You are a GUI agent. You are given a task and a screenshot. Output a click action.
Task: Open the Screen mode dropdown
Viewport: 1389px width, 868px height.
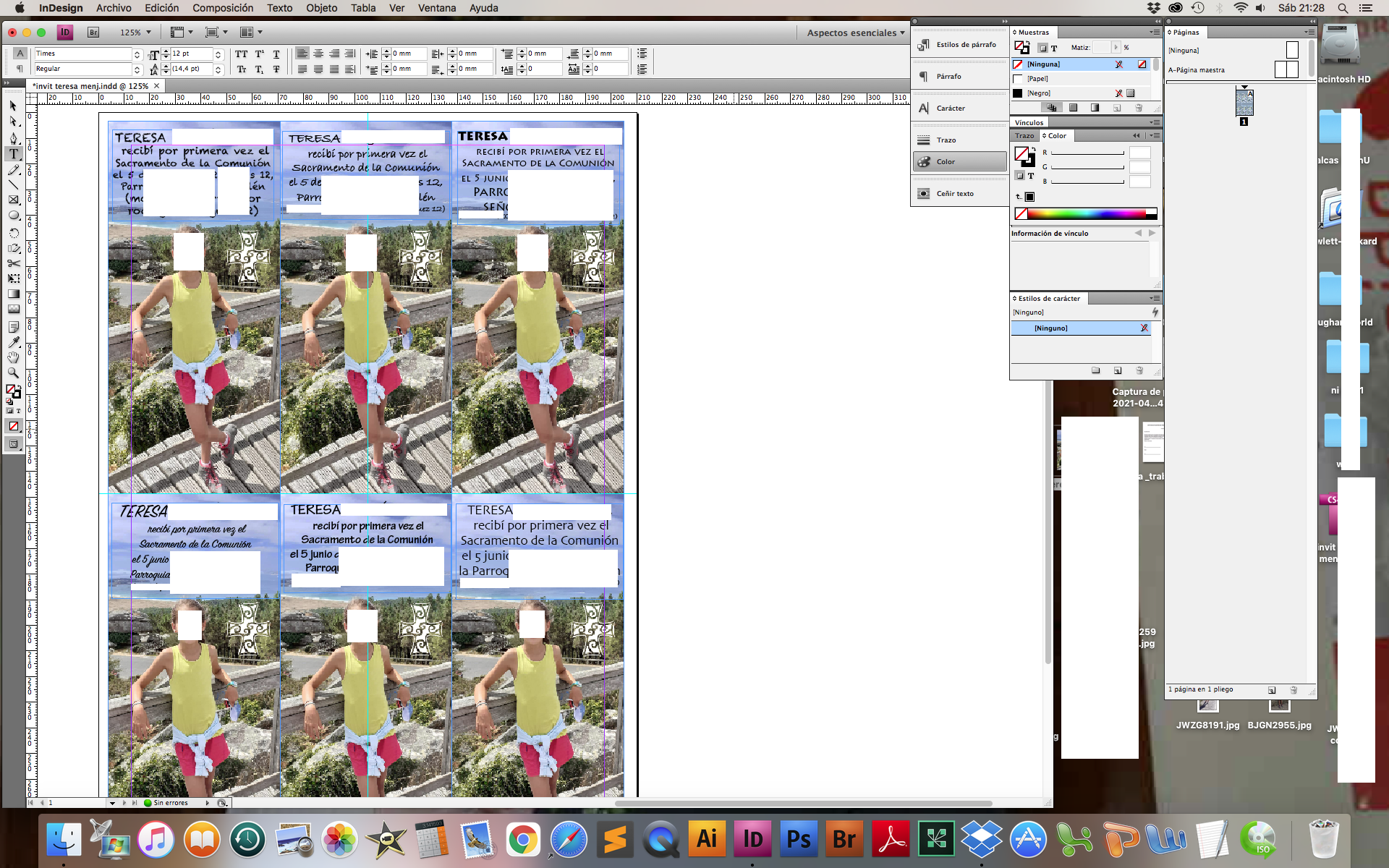[x=216, y=33]
